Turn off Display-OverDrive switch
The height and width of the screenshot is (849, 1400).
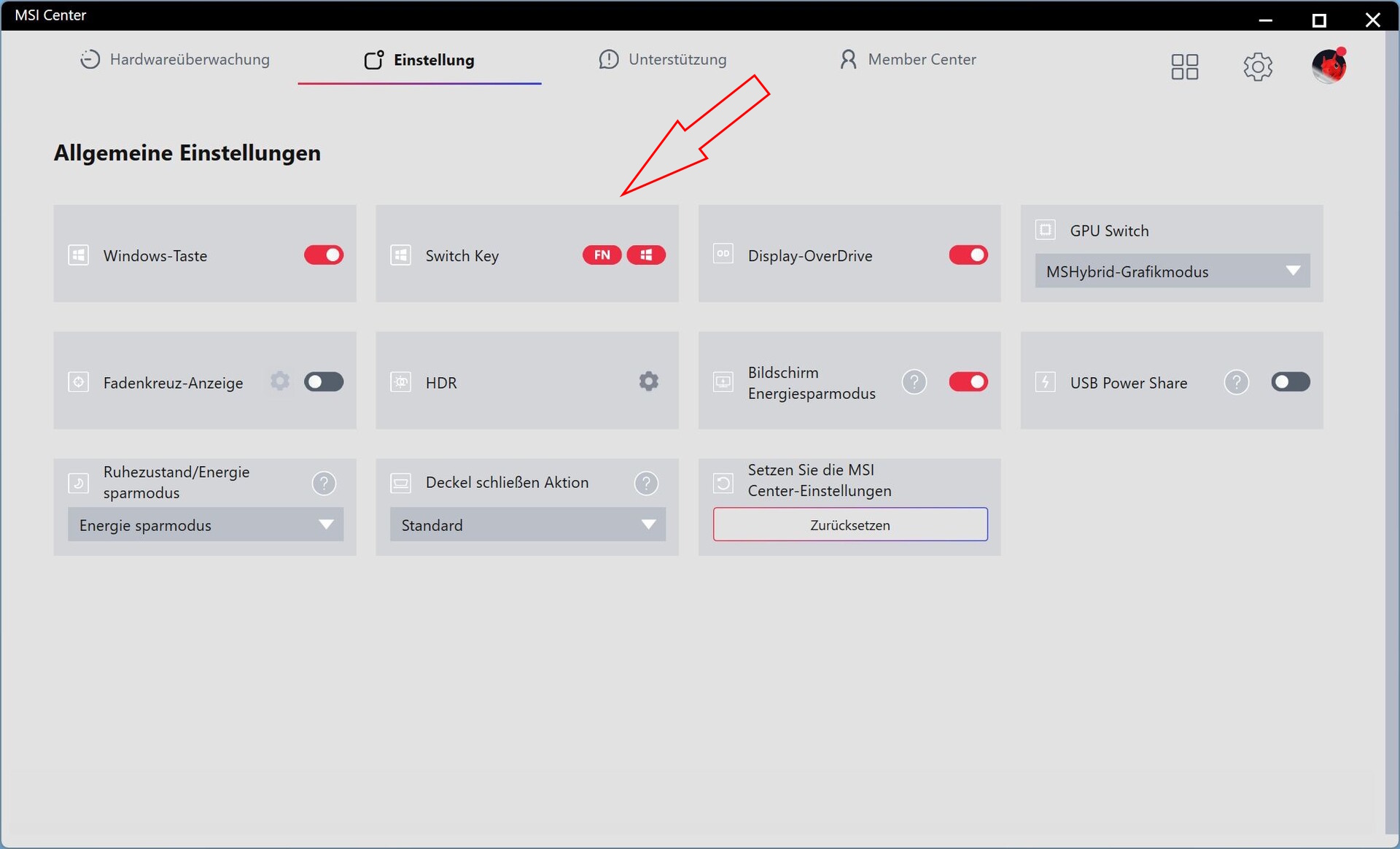968,255
